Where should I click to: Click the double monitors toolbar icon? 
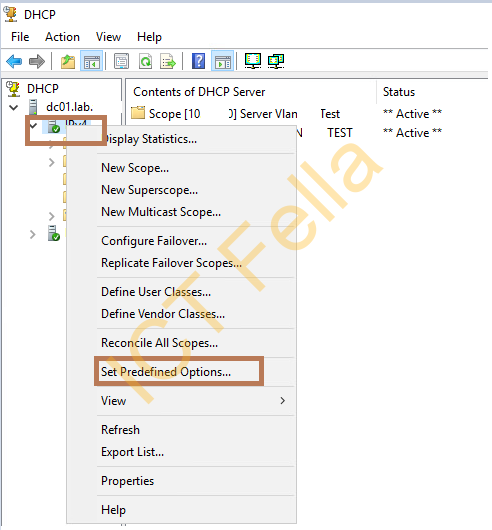(276, 61)
